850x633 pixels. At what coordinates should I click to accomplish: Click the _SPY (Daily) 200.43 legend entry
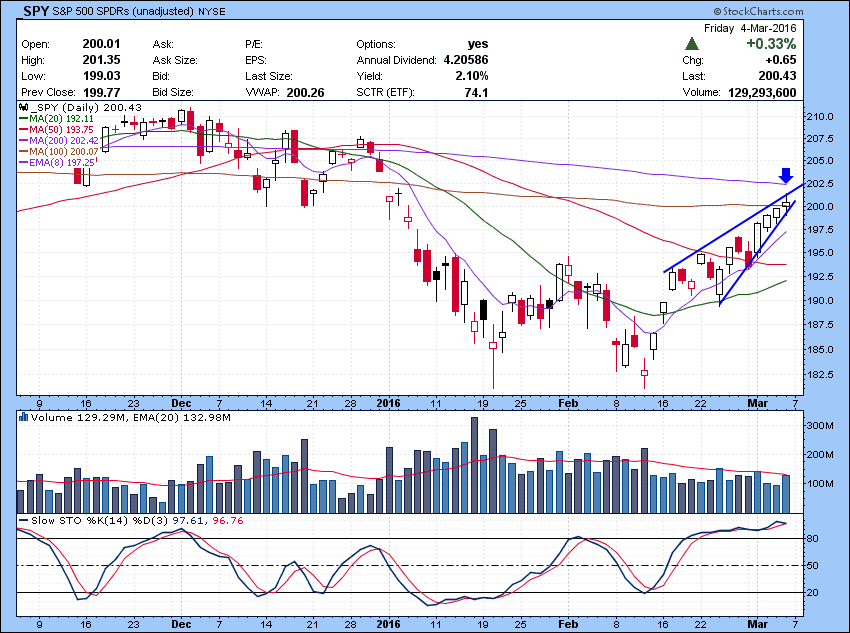coord(85,107)
